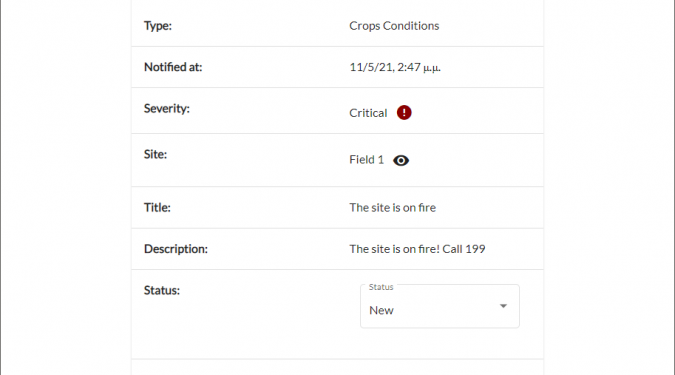The image size is (675, 375).
Task: Click the title text The site is on fire
Action: click(392, 208)
